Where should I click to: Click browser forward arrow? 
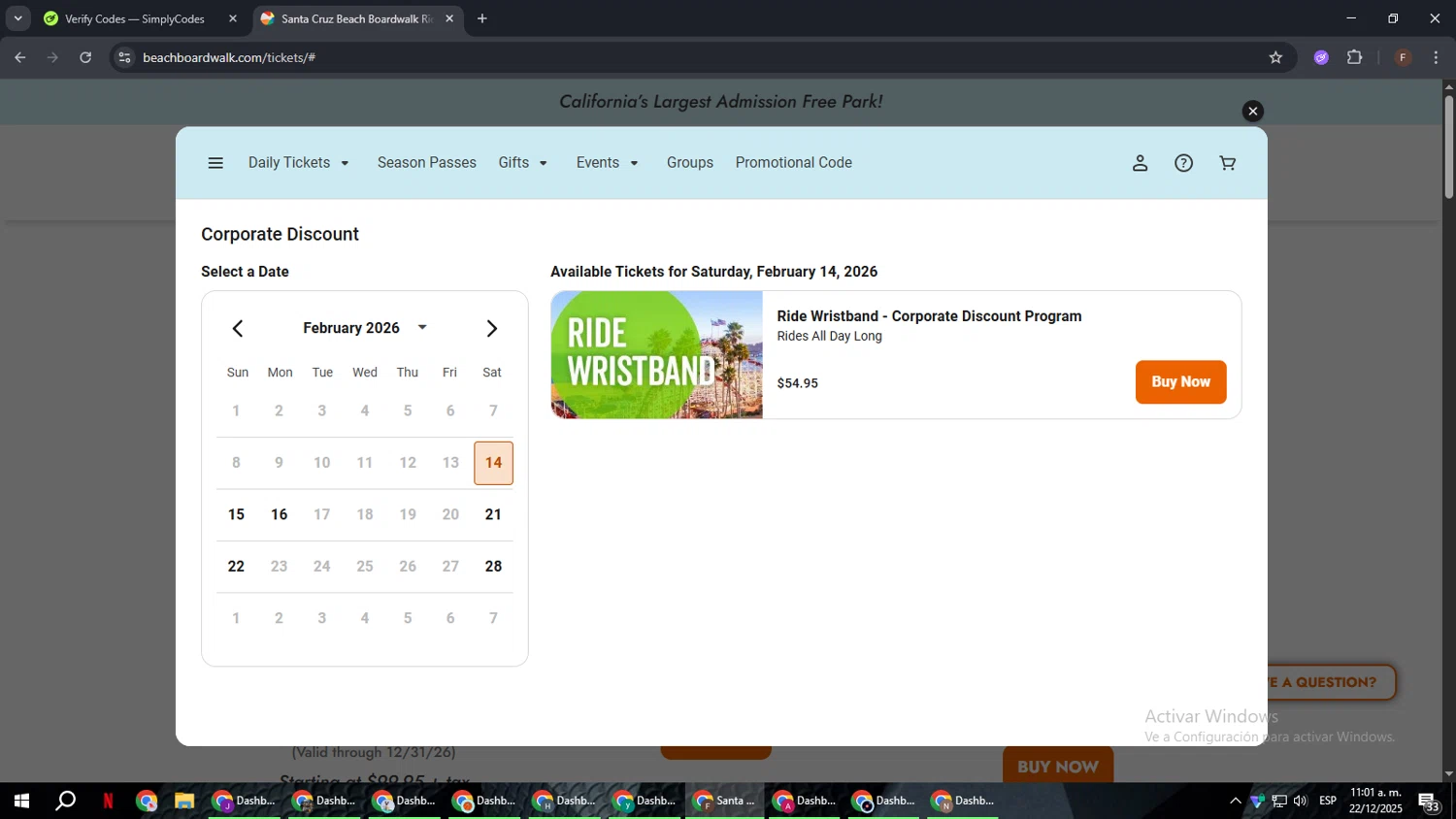(x=52, y=57)
